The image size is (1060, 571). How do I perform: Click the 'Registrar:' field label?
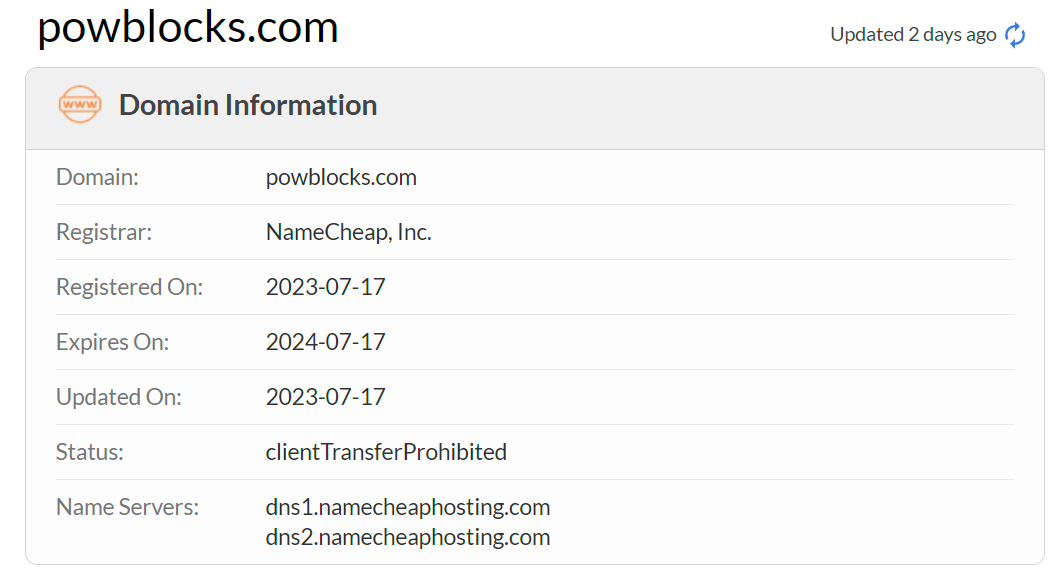point(104,232)
